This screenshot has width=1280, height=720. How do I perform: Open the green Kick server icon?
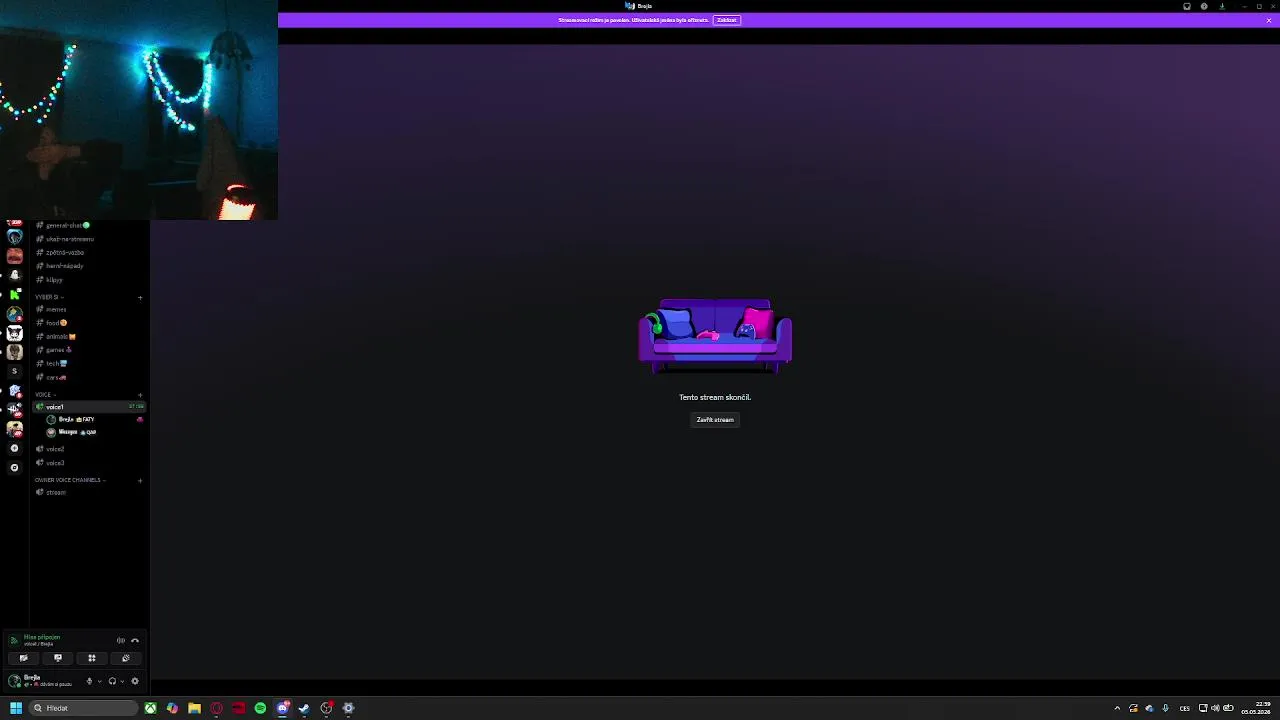pos(15,294)
